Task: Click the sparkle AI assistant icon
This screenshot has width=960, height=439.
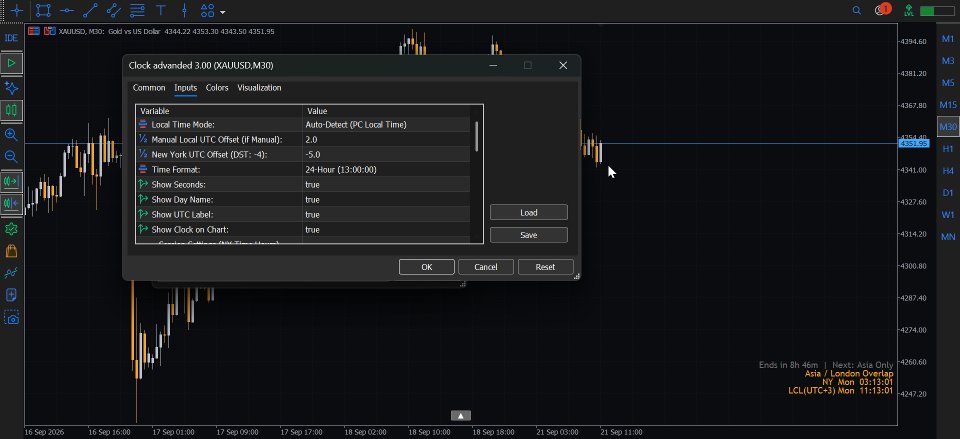Action: [11, 87]
